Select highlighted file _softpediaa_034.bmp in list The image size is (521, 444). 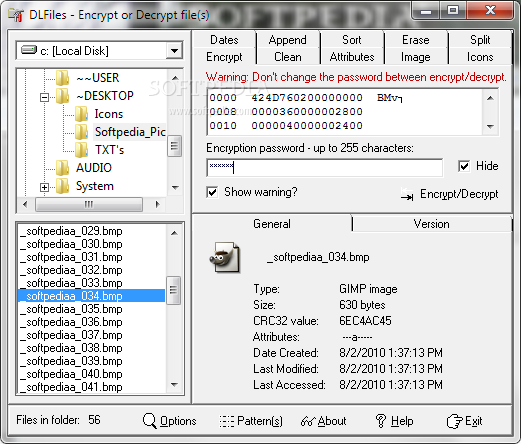click(x=91, y=296)
